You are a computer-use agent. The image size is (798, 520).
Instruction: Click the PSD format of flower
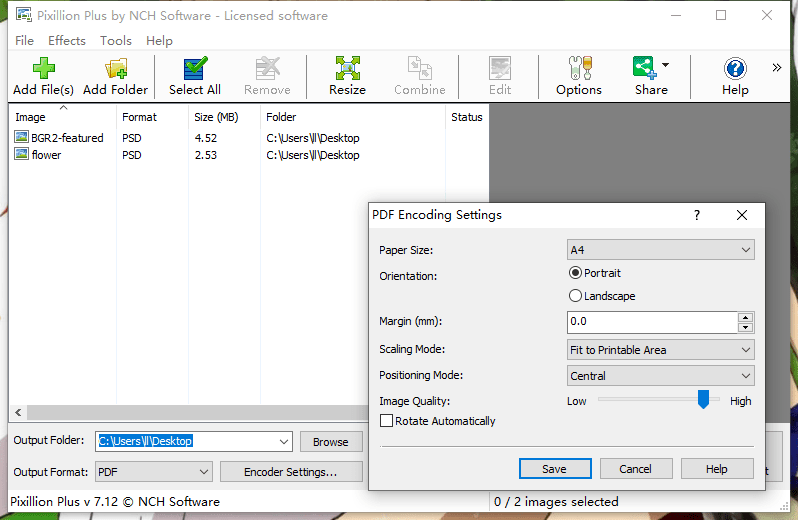(x=132, y=155)
